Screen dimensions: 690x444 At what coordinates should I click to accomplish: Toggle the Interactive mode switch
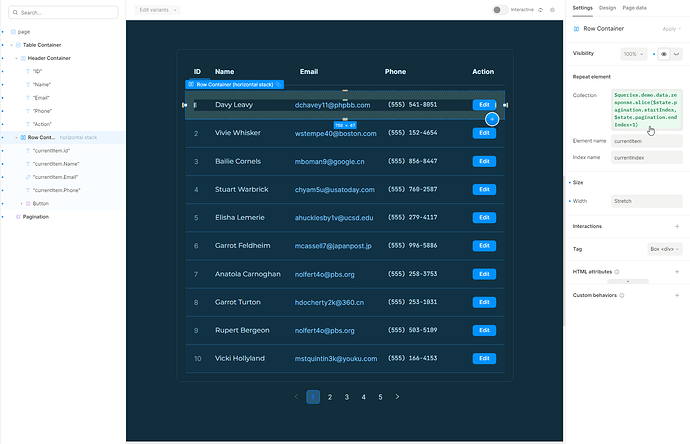[x=500, y=9]
